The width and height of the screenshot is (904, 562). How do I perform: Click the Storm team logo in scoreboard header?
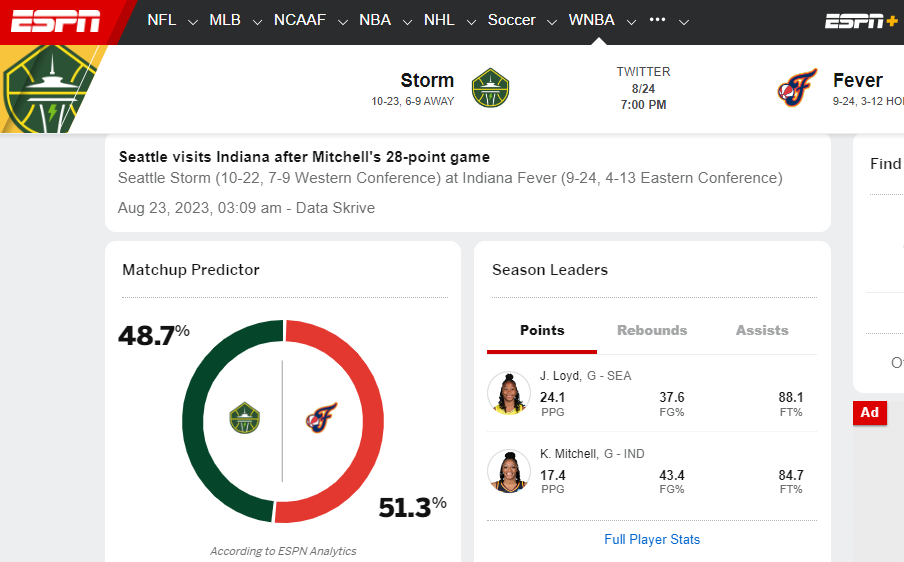490,88
